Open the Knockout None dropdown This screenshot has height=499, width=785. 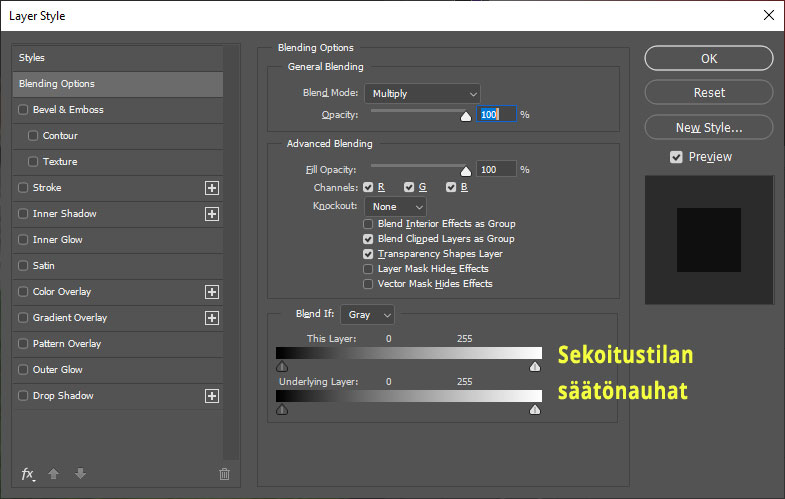pyautogui.click(x=396, y=206)
